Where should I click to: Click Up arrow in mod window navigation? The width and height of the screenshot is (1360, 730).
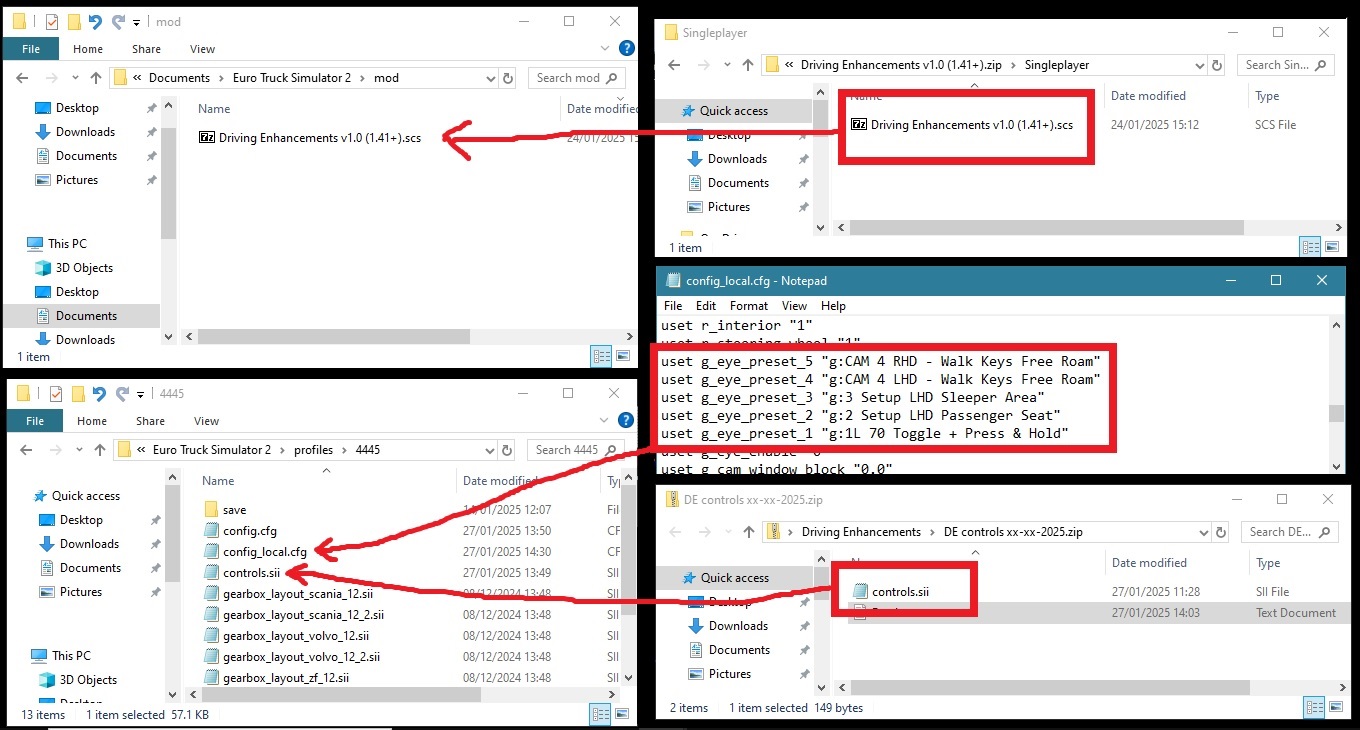click(x=96, y=78)
